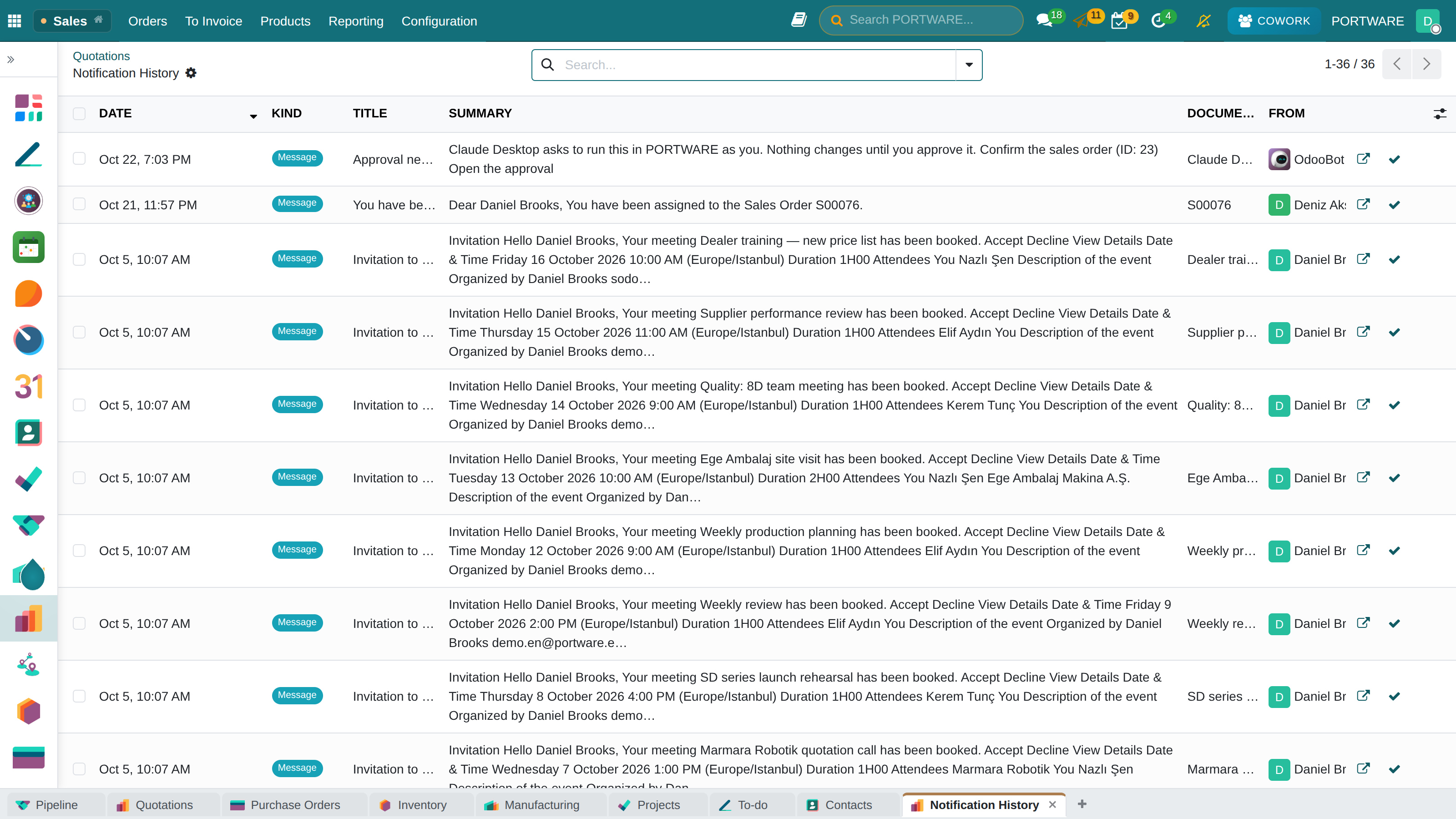Screen dimensions: 1456x819
Task: Open the search options dropdown arrow
Action: (x=969, y=65)
